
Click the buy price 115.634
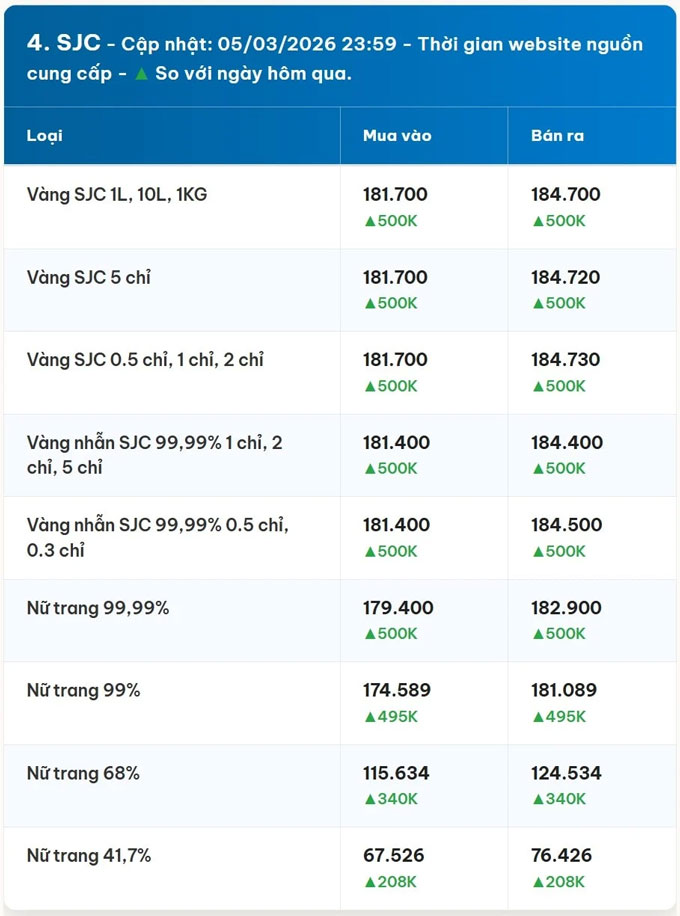[396, 773]
